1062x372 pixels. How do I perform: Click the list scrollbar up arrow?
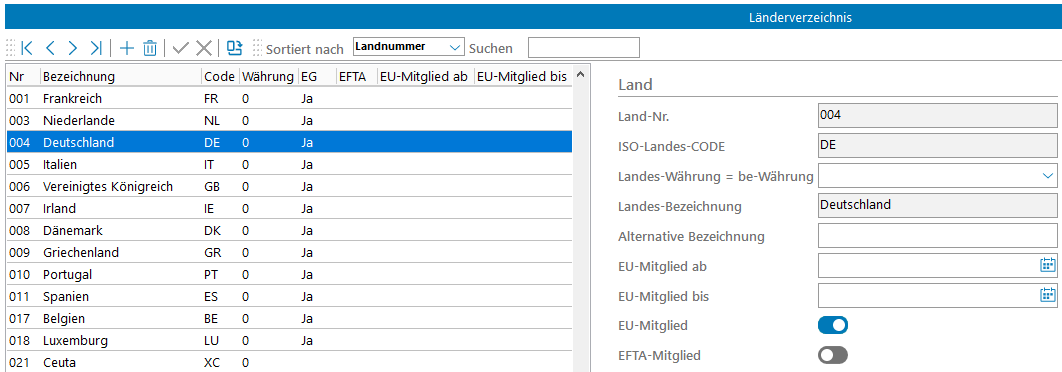[580, 75]
